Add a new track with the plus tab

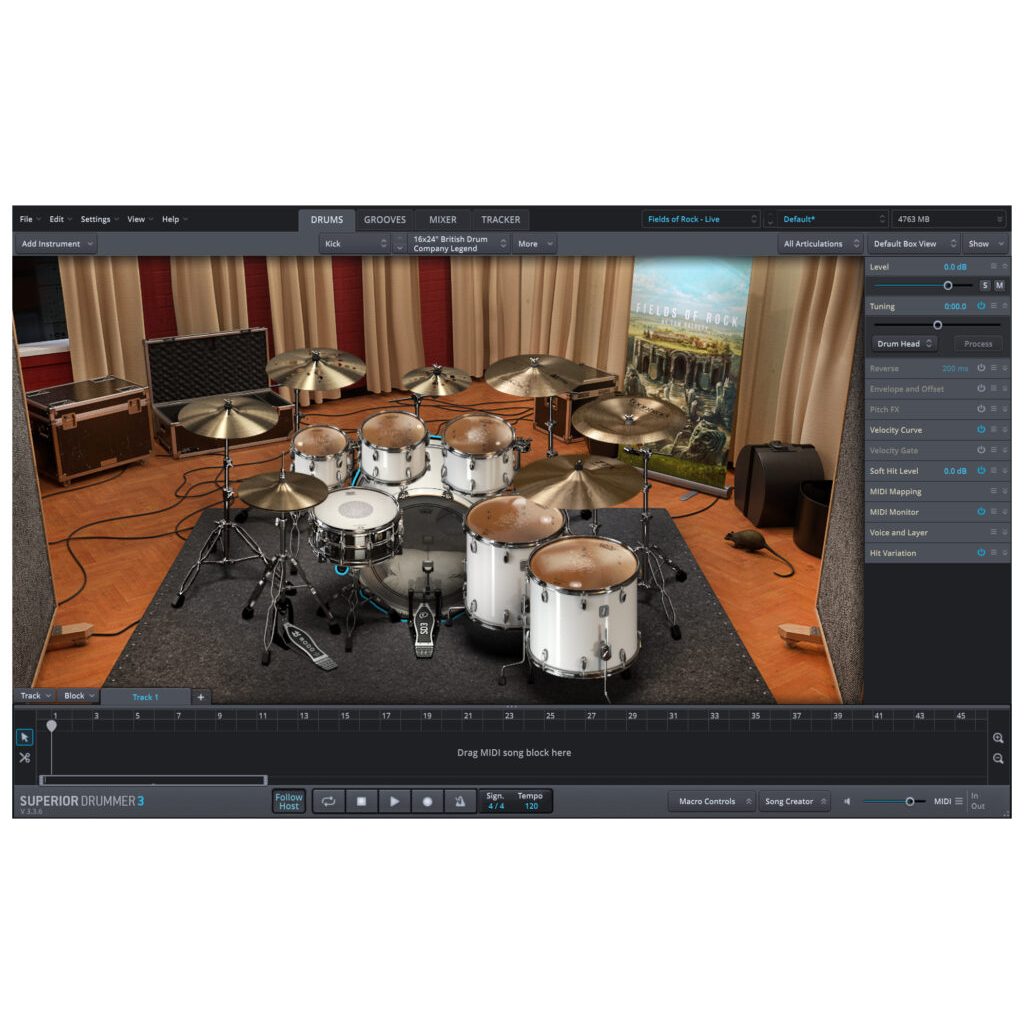click(201, 696)
